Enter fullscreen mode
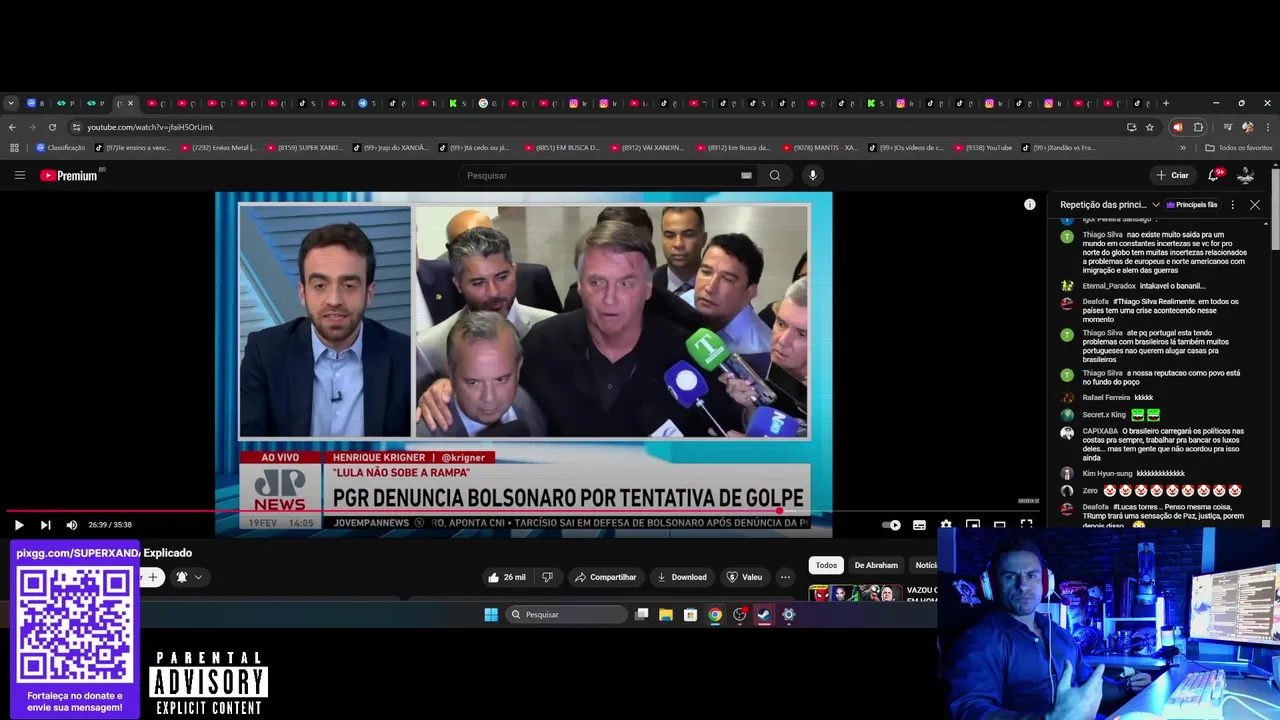 [x=1026, y=525]
